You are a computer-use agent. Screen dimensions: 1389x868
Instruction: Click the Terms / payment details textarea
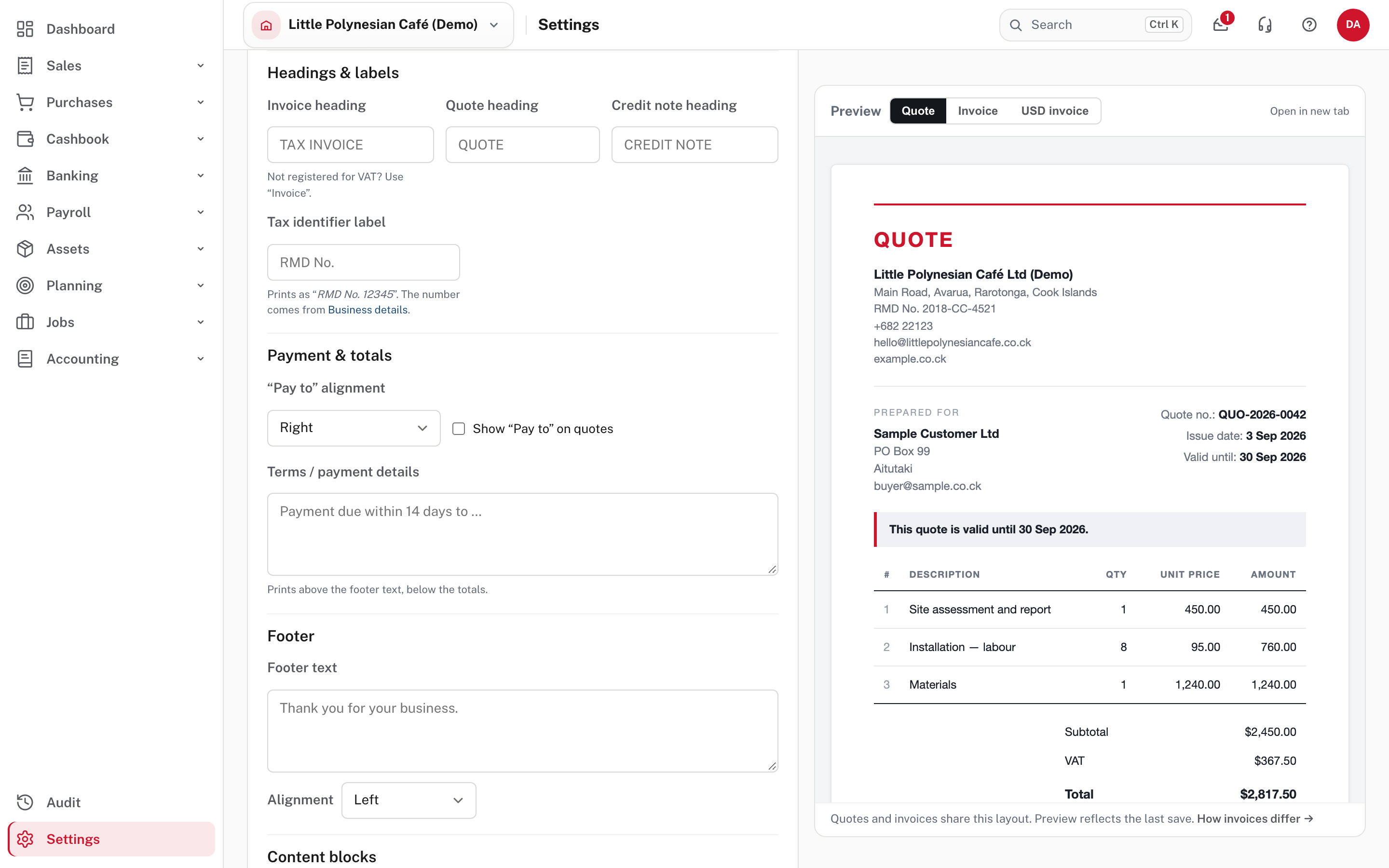coord(522,534)
